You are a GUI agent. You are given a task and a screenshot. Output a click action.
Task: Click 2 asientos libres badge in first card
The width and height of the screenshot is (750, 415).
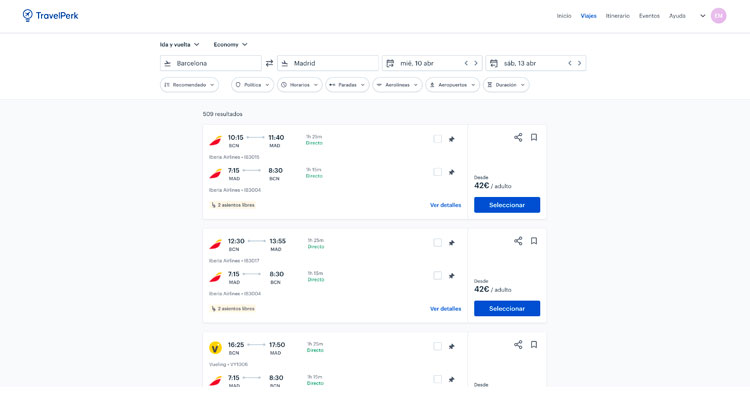pyautogui.click(x=233, y=205)
